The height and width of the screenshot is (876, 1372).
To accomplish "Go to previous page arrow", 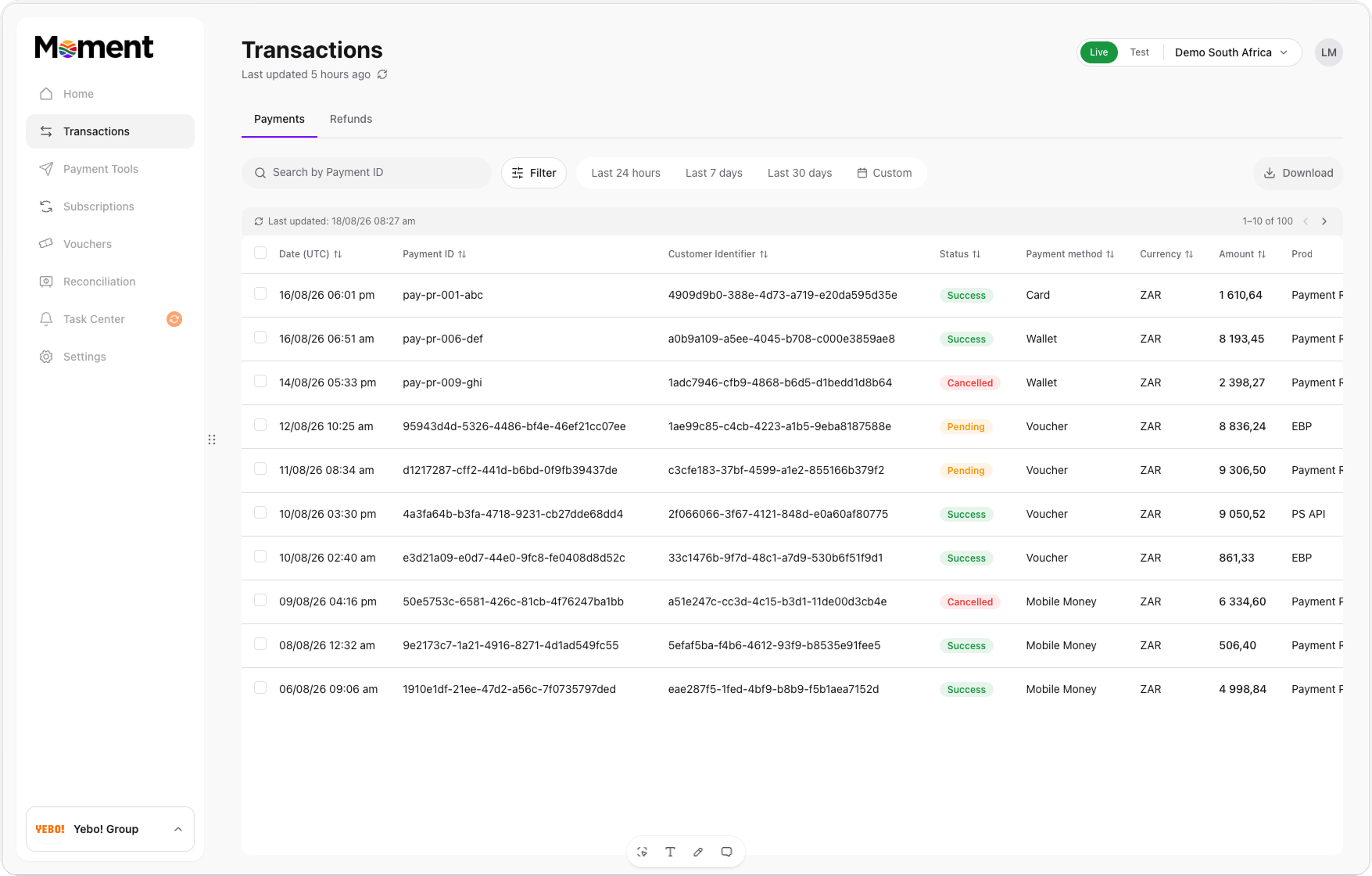I will tap(1306, 221).
